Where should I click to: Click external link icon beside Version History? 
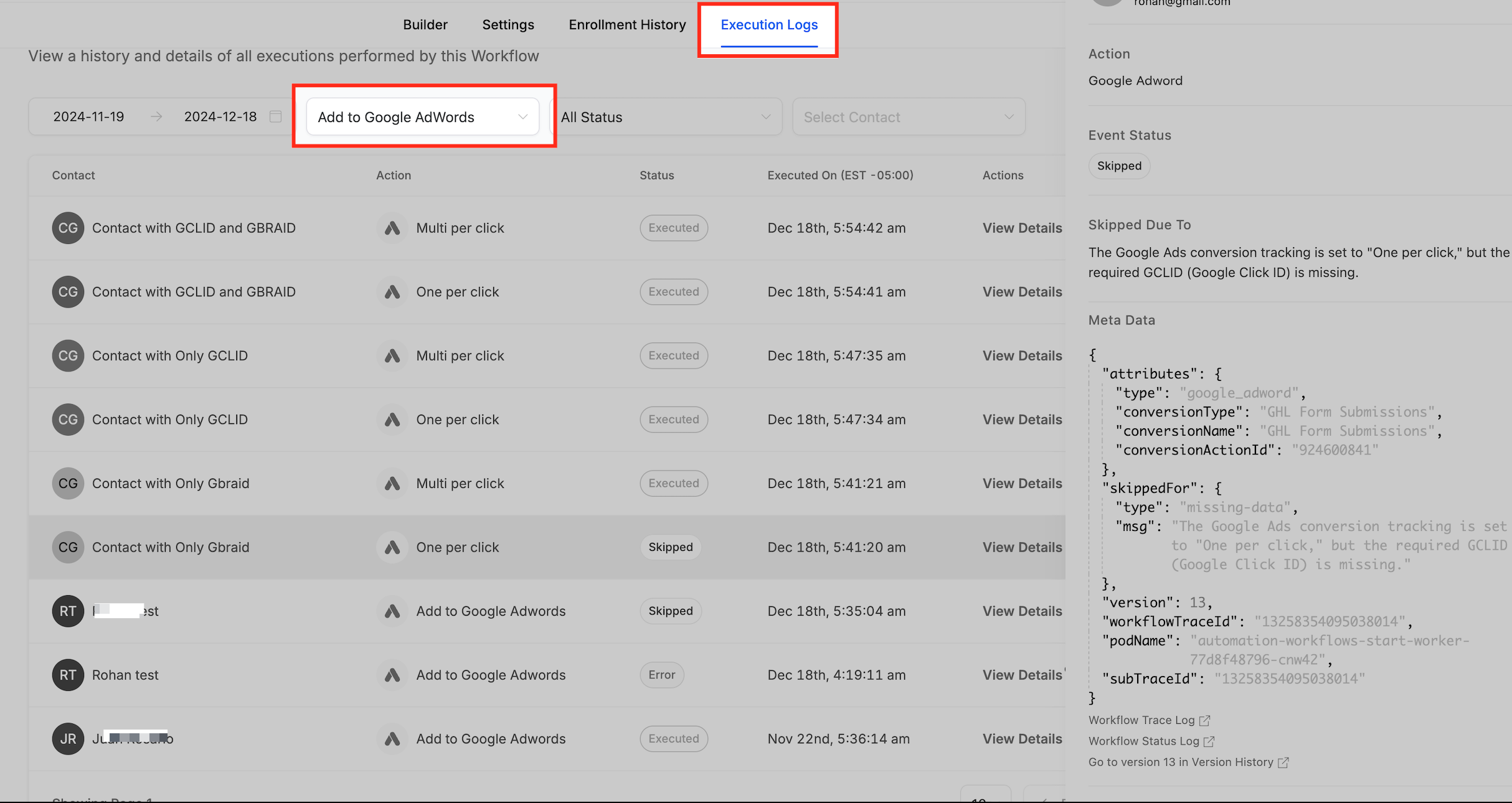point(1283,763)
